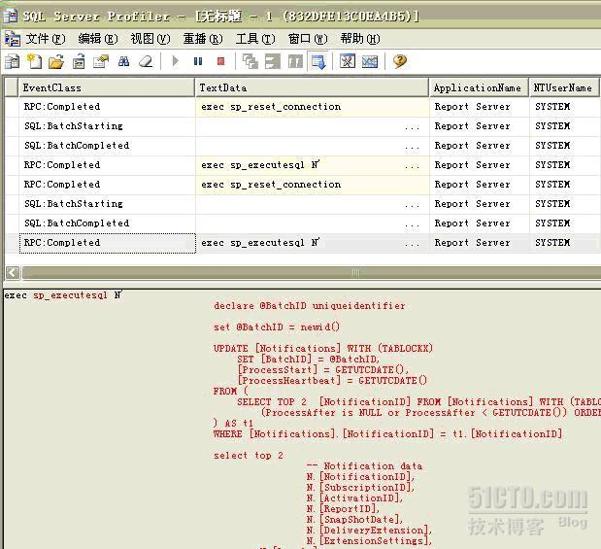Click the New Template icon with star
Image resolution: width=601 pixels, height=549 pixels.
(x=34, y=61)
